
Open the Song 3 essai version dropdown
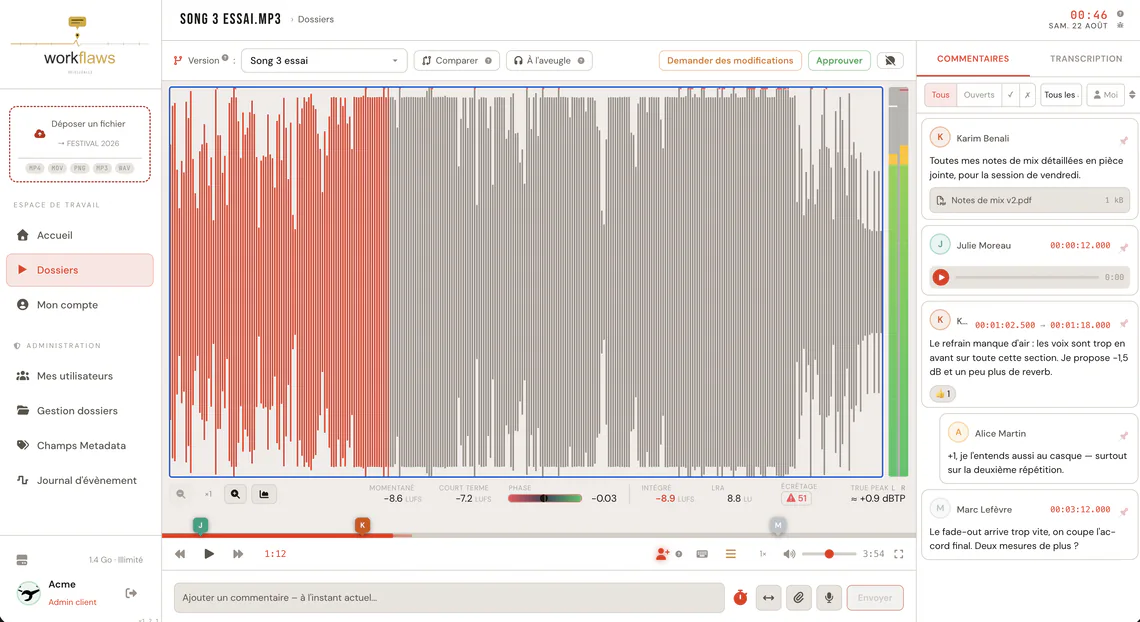324,60
